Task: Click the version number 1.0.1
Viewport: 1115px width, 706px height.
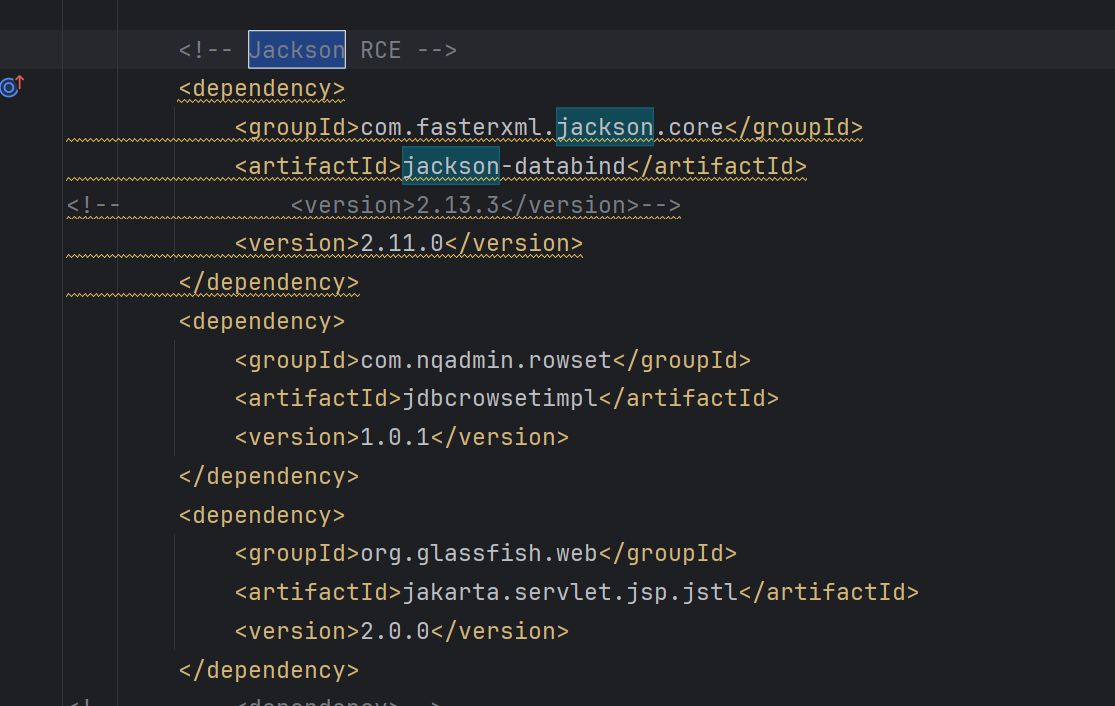Action: [x=395, y=438]
